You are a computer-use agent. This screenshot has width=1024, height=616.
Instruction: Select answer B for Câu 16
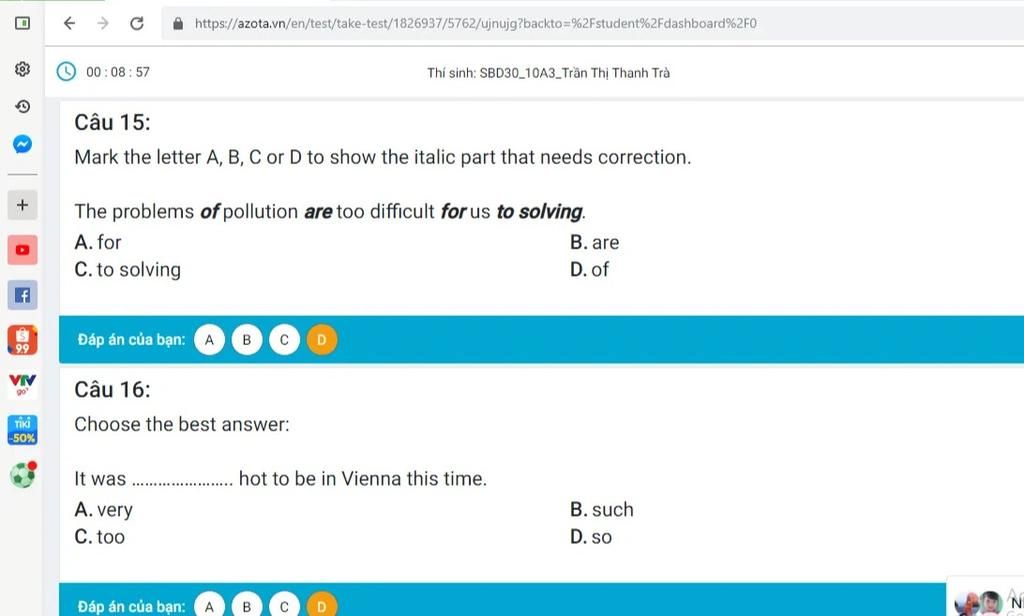point(247,606)
